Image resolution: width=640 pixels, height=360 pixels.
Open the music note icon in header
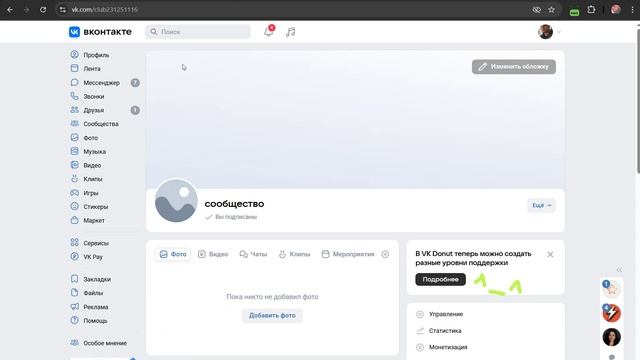click(x=291, y=32)
